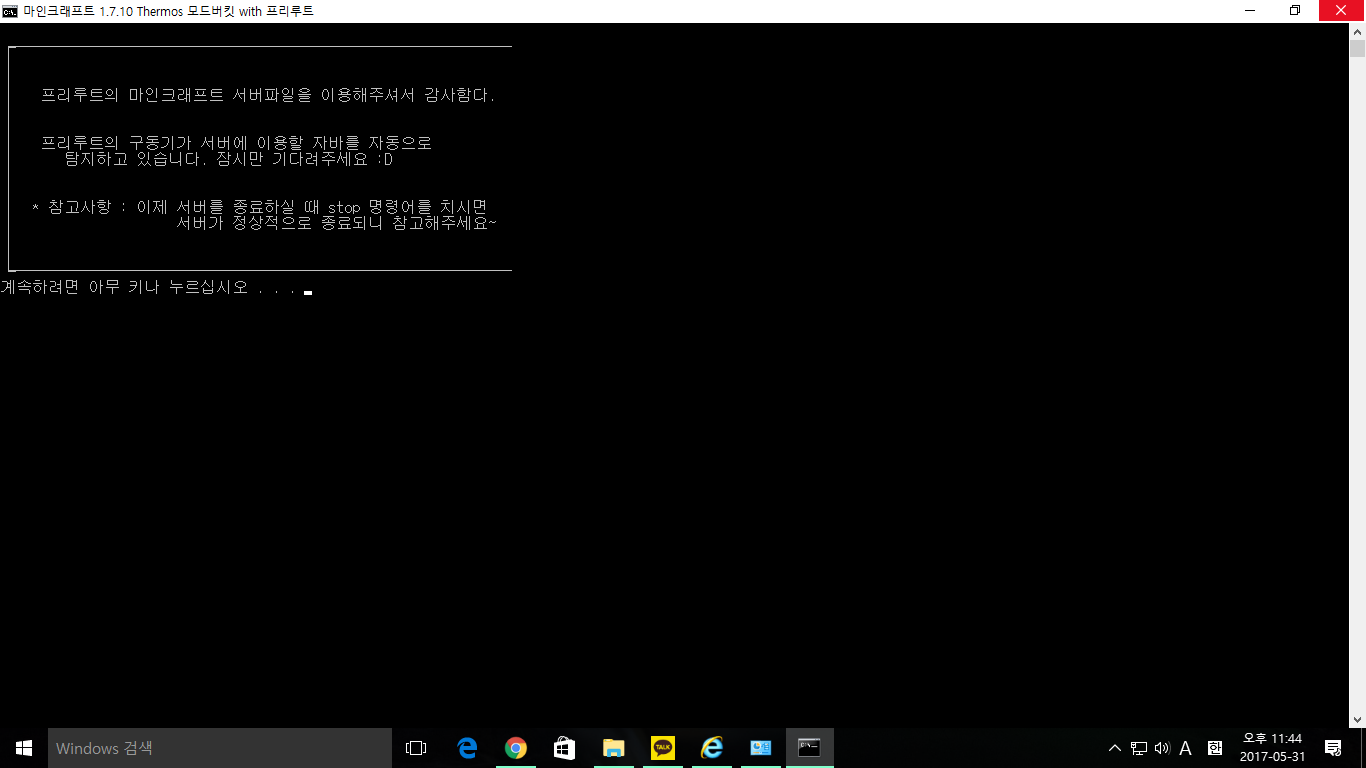Viewport: 1366px width, 768px height.
Task: Open Task View from taskbar
Action: [x=416, y=748]
